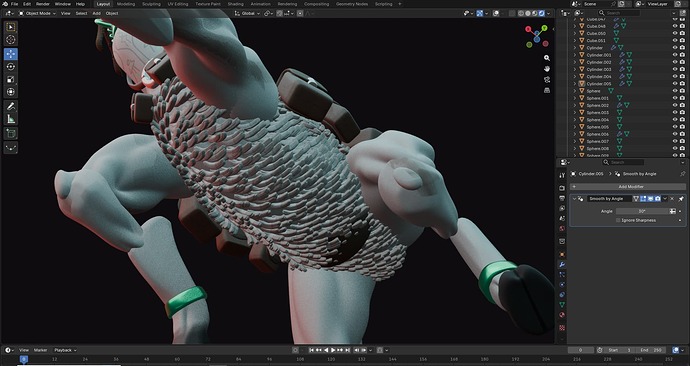Open the Render properties tab
The width and height of the screenshot is (690, 366).
coord(562,188)
